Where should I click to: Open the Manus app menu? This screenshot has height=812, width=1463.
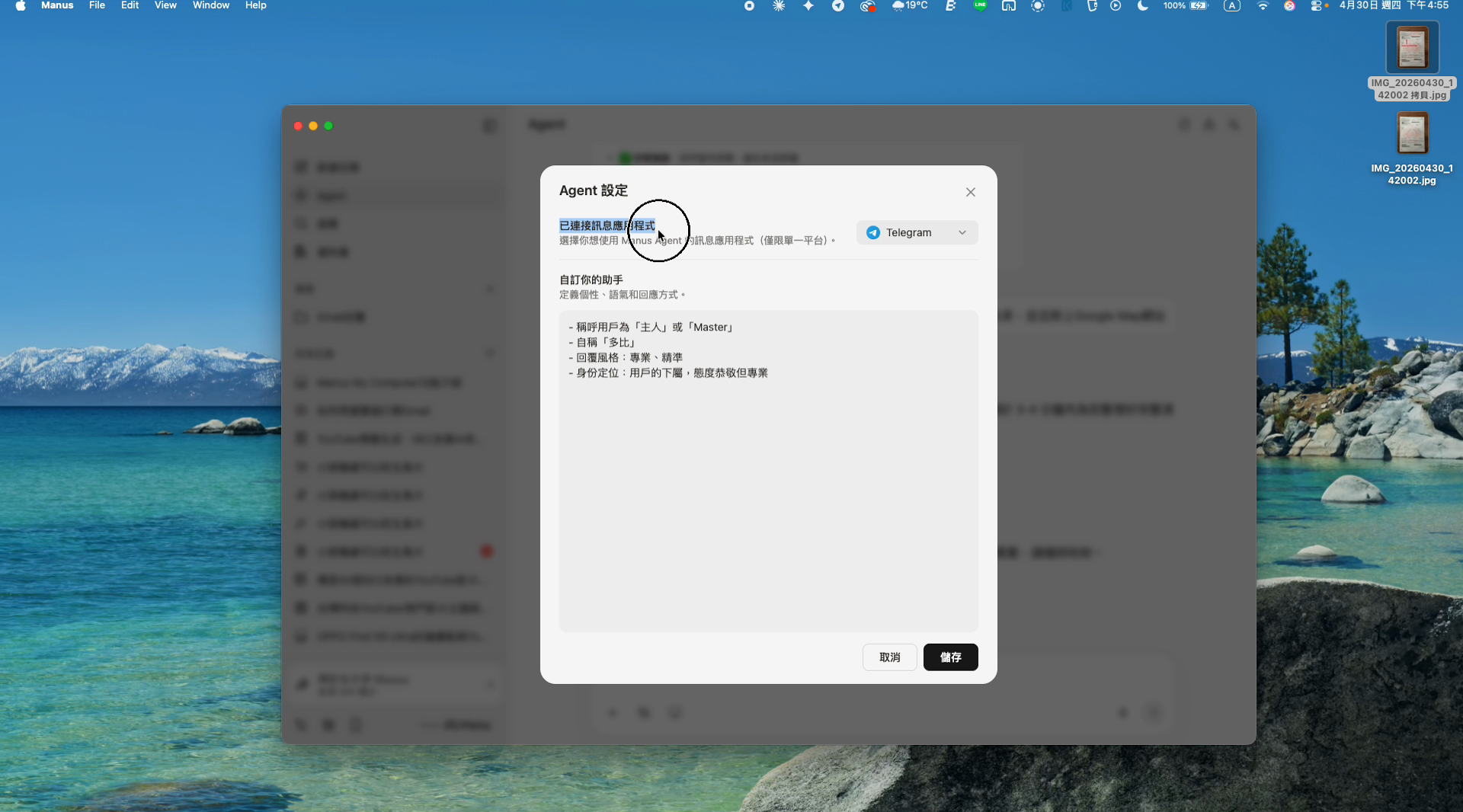click(57, 5)
